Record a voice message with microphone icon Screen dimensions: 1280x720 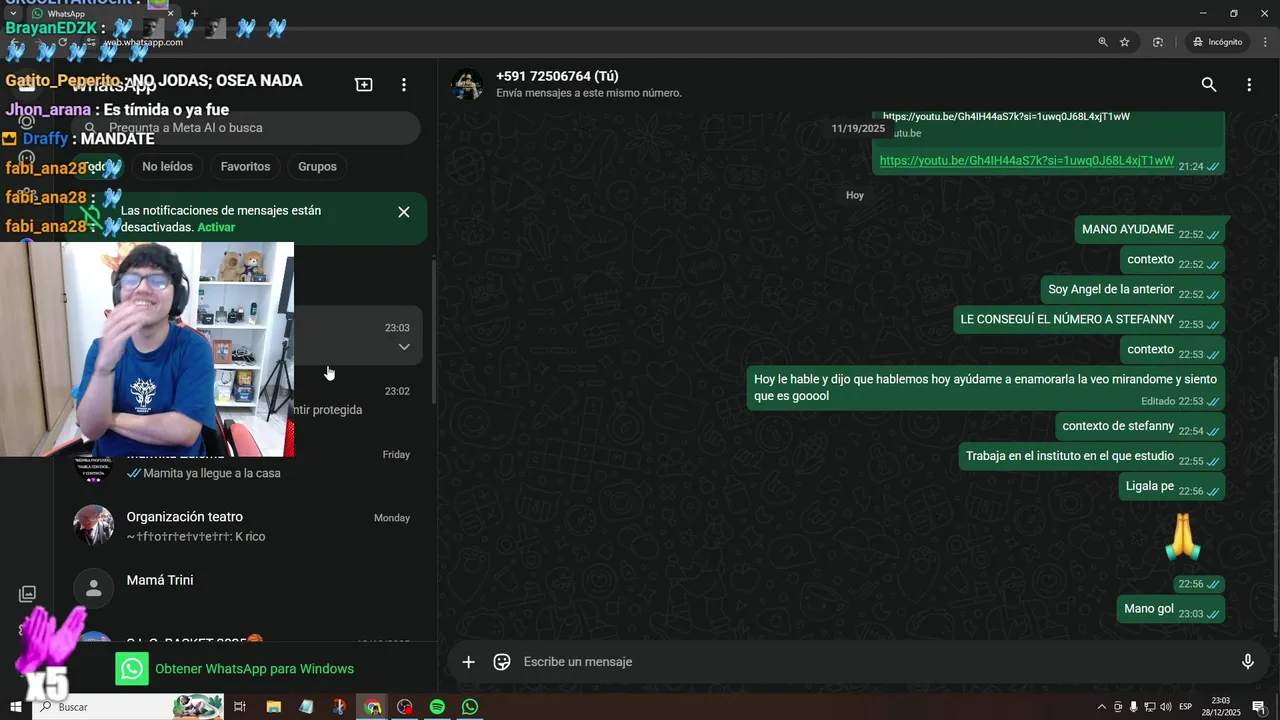click(x=1247, y=662)
